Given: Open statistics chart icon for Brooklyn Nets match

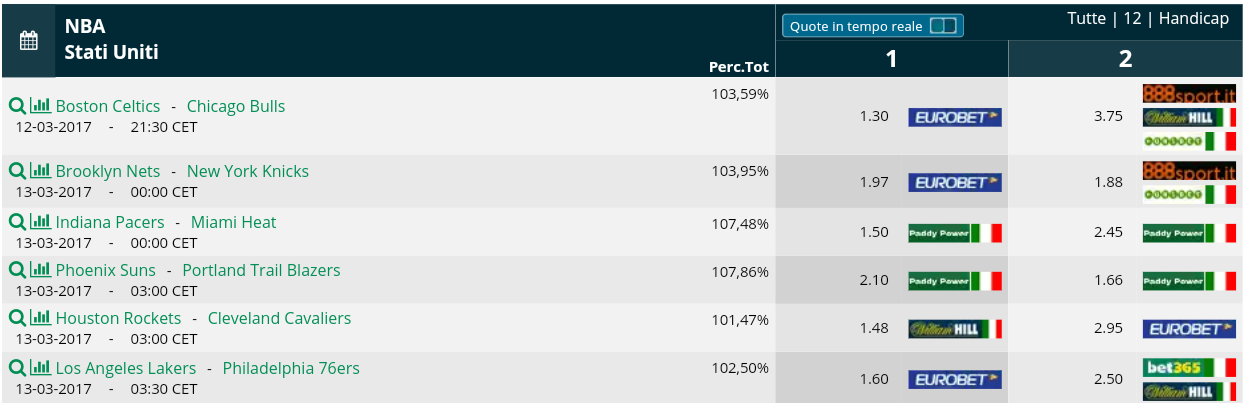Looking at the screenshot, I should click(41, 171).
